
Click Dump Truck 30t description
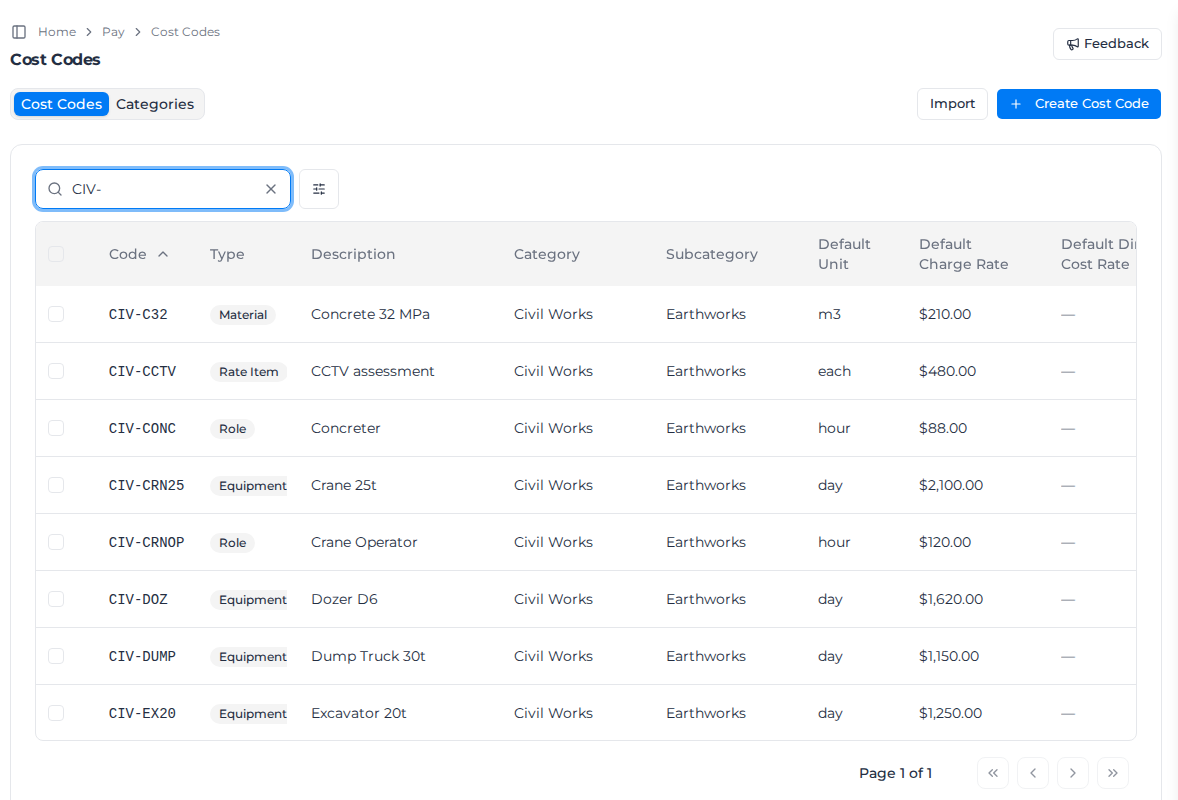[368, 657]
